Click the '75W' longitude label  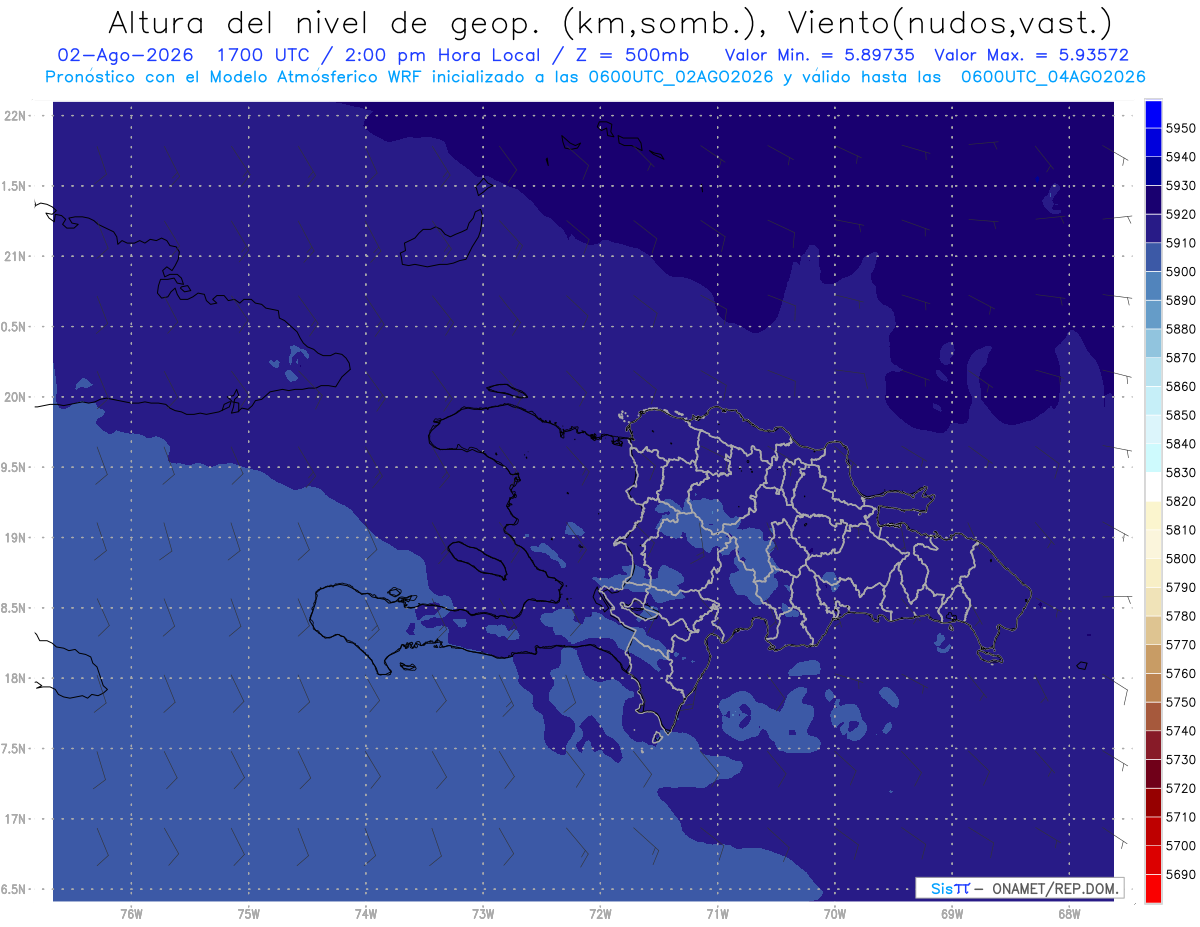[249, 914]
